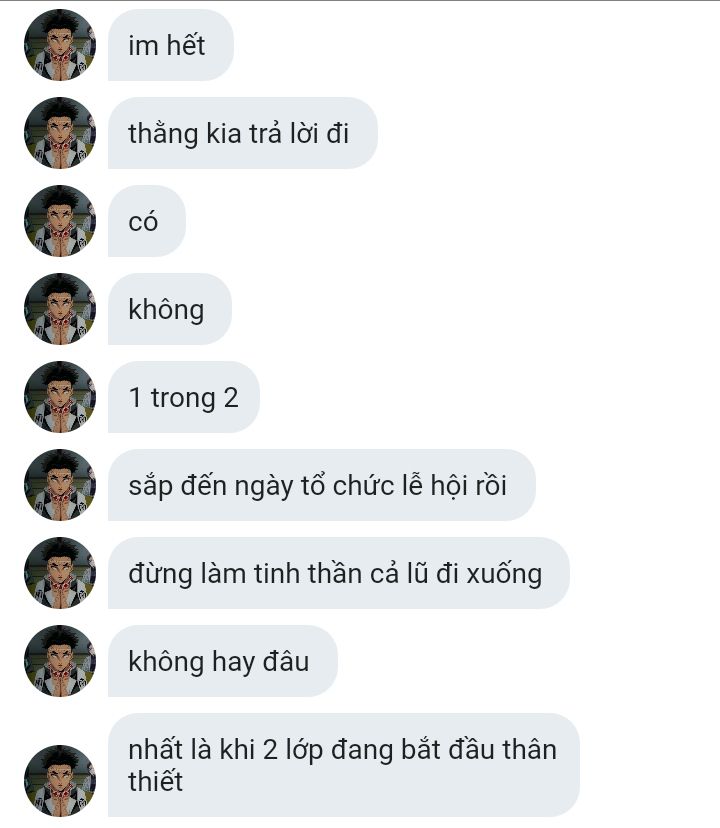The image size is (720, 828).
Task: Click 'đừng làm tinh thần cả lũ đi xuống' bubble
Action: tap(339, 573)
